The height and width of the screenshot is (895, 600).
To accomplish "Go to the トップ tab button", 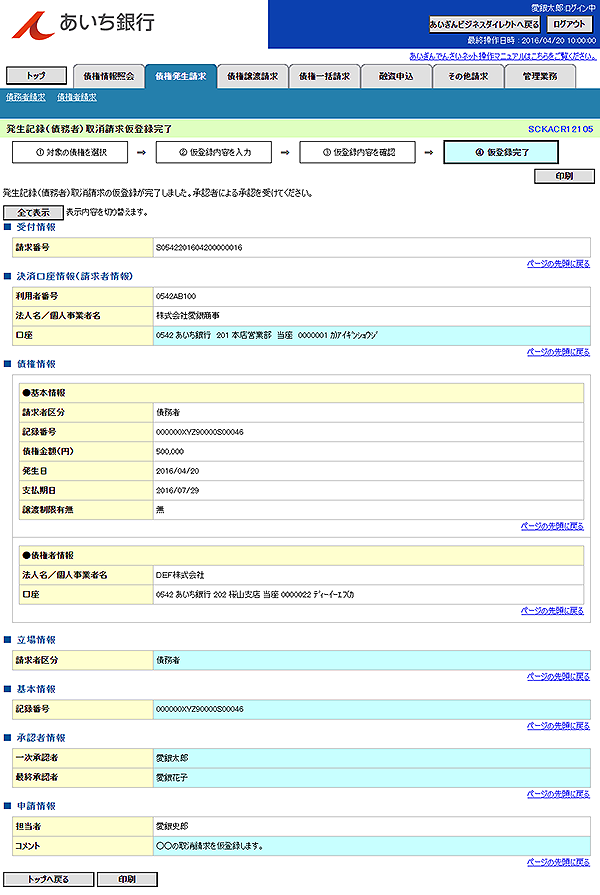I will click(36, 75).
